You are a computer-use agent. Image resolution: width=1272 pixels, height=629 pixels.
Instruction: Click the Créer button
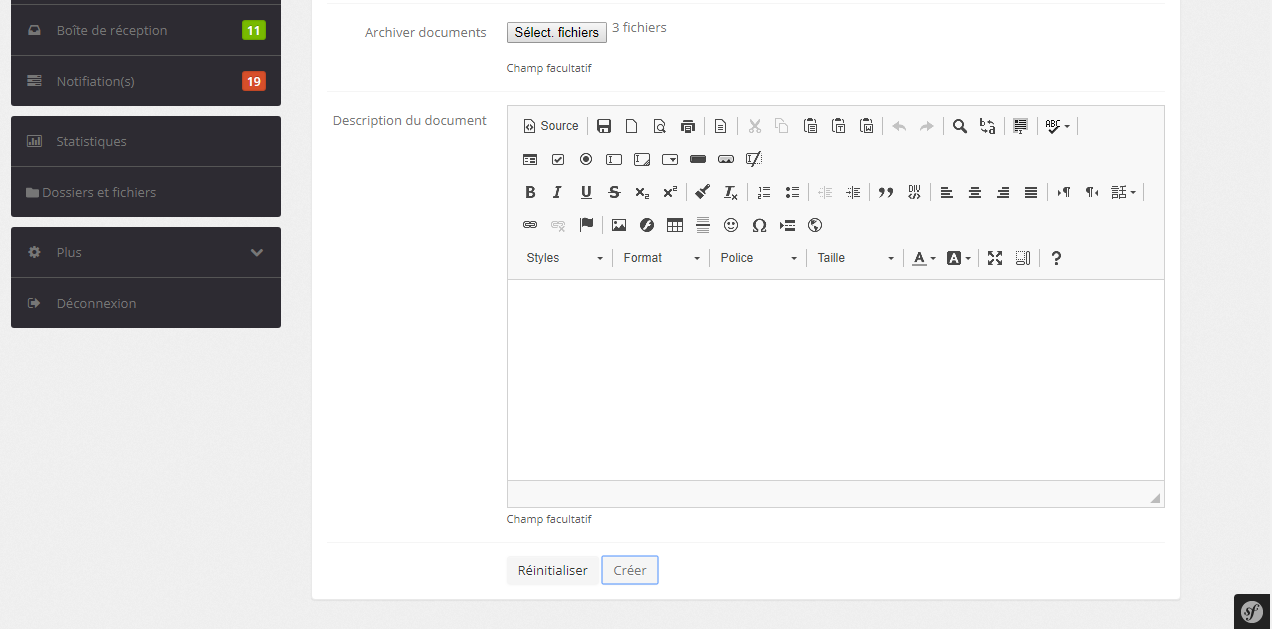coord(630,570)
